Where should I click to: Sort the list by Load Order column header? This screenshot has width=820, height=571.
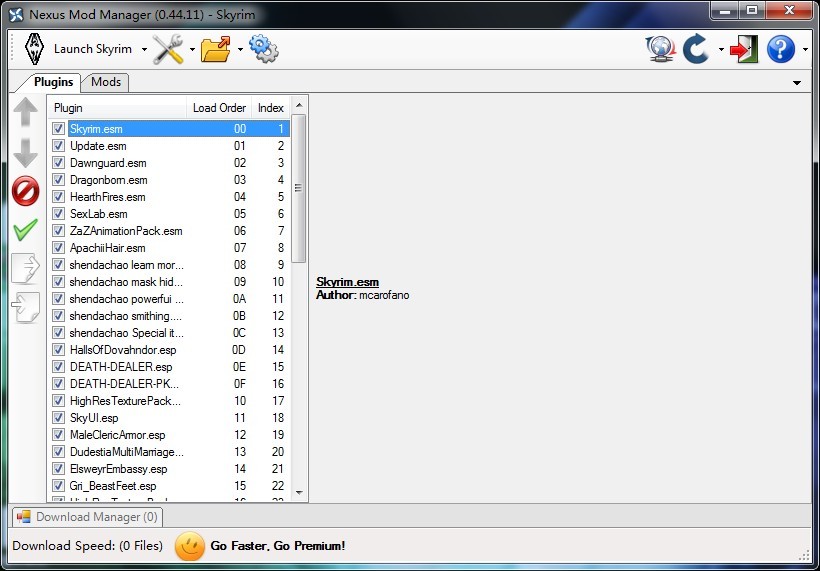tap(219, 108)
